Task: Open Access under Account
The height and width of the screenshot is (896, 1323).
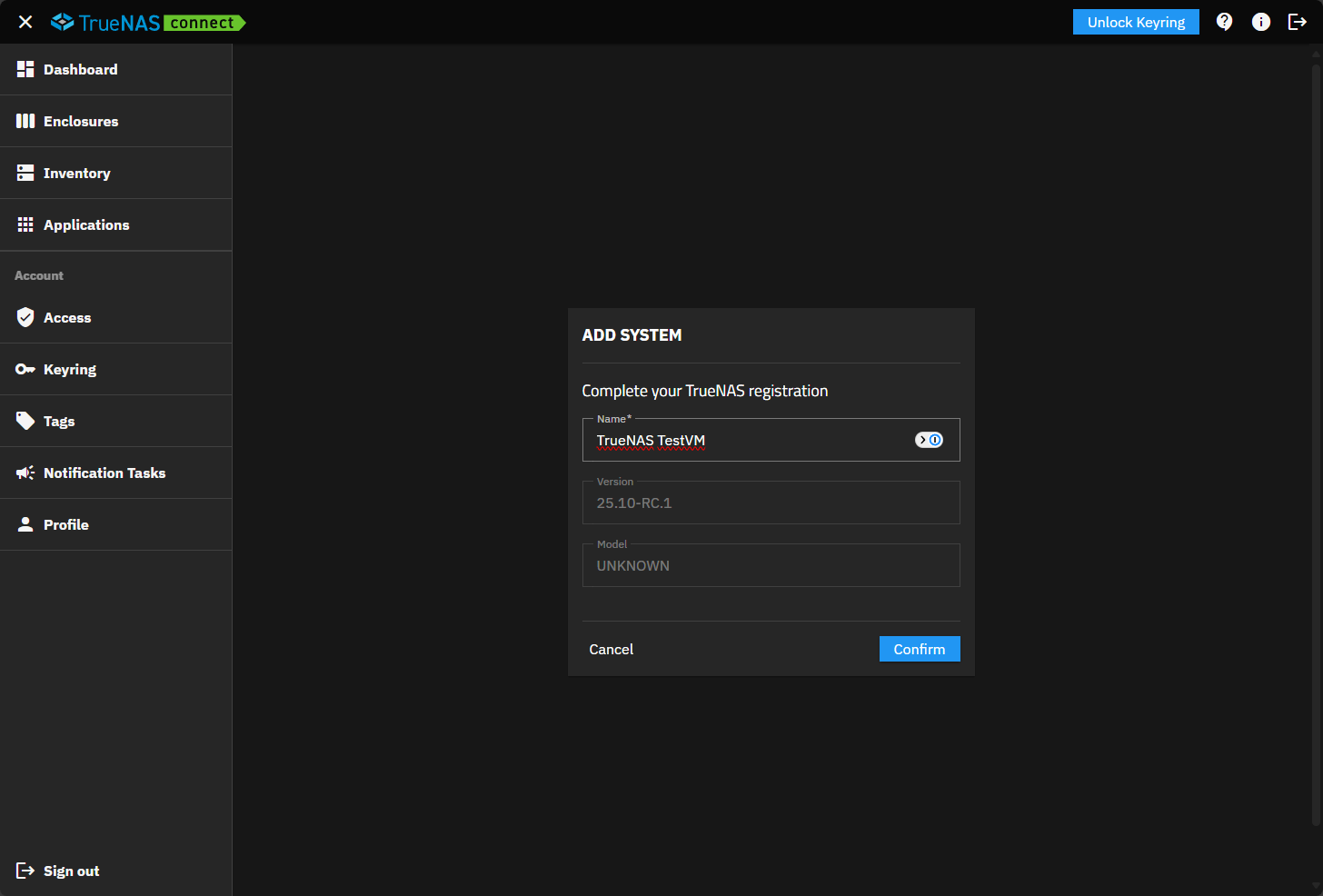Action: [x=116, y=317]
